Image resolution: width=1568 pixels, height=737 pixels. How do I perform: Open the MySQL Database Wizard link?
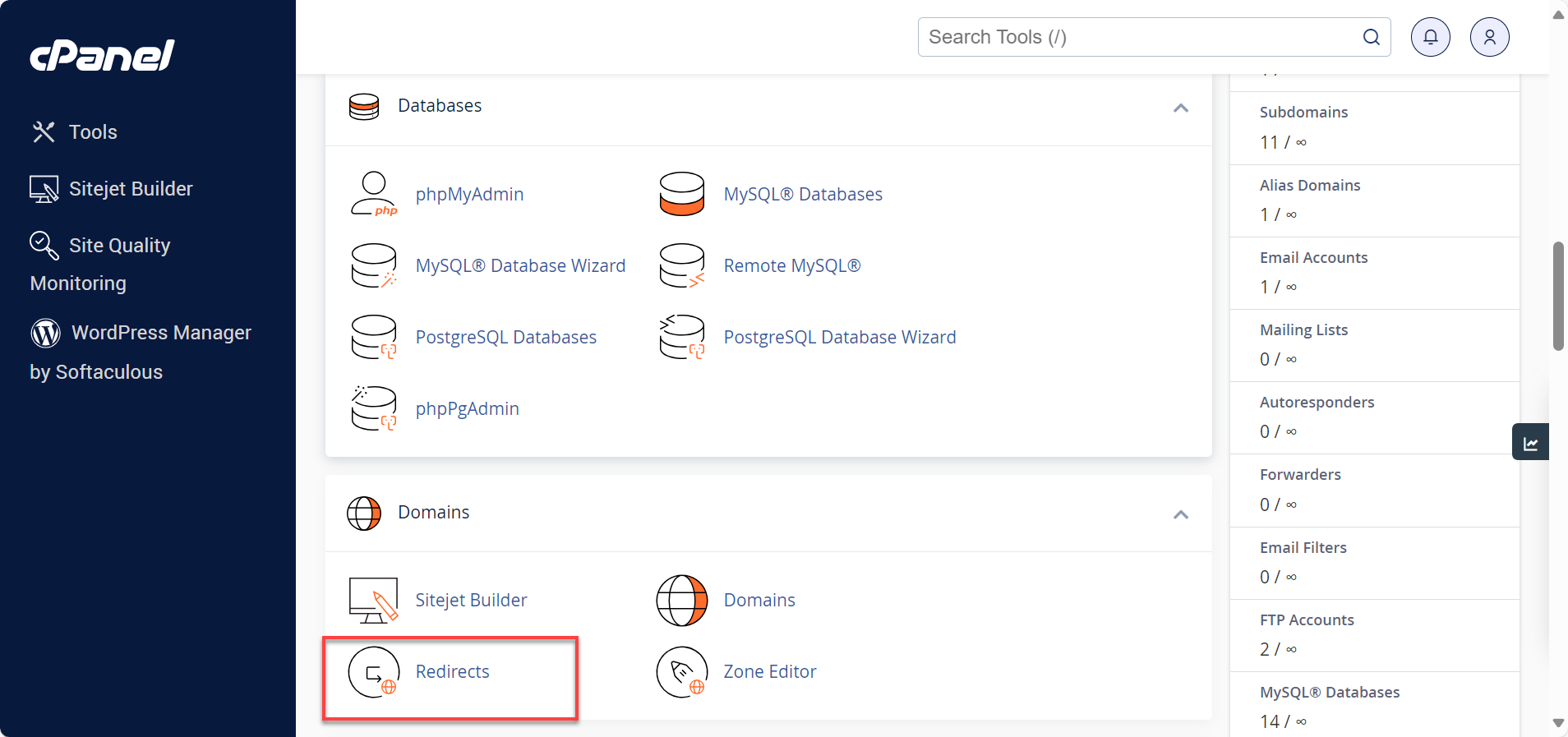coord(520,265)
